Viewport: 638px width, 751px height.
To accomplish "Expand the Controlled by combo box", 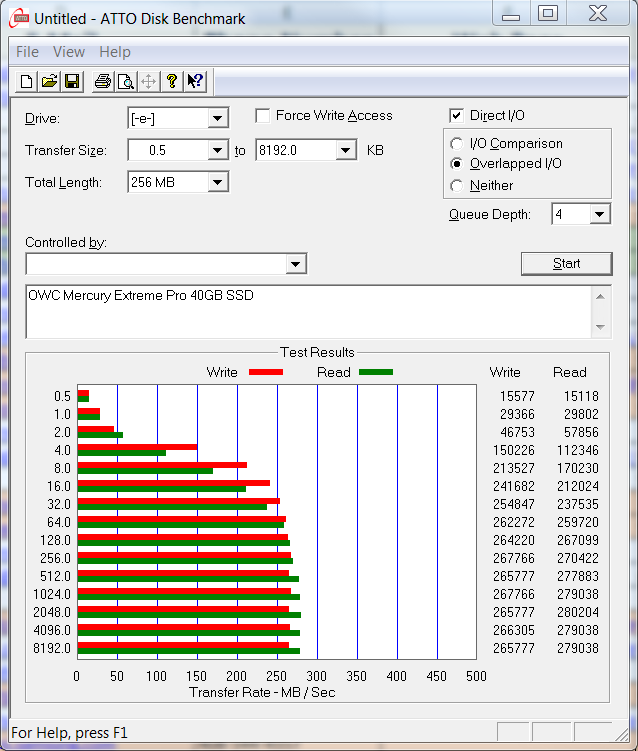I will coord(295,264).
